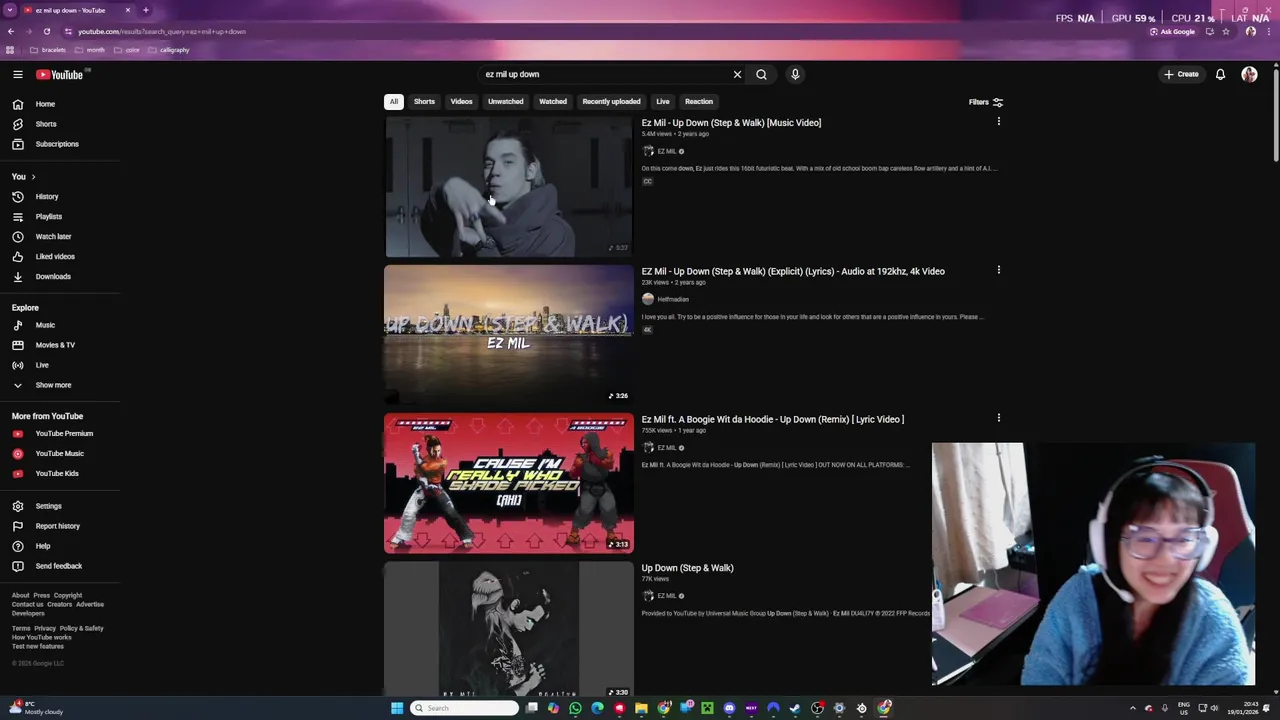Open the YouTube hamburger guide menu

(x=18, y=74)
